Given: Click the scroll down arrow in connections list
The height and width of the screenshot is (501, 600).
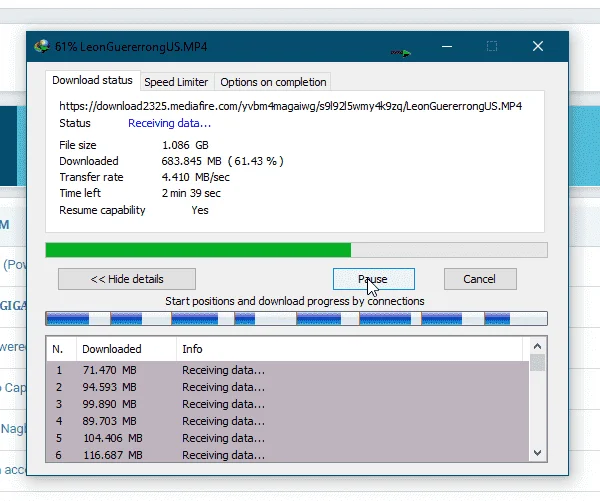Looking at the screenshot, I should point(537,453).
